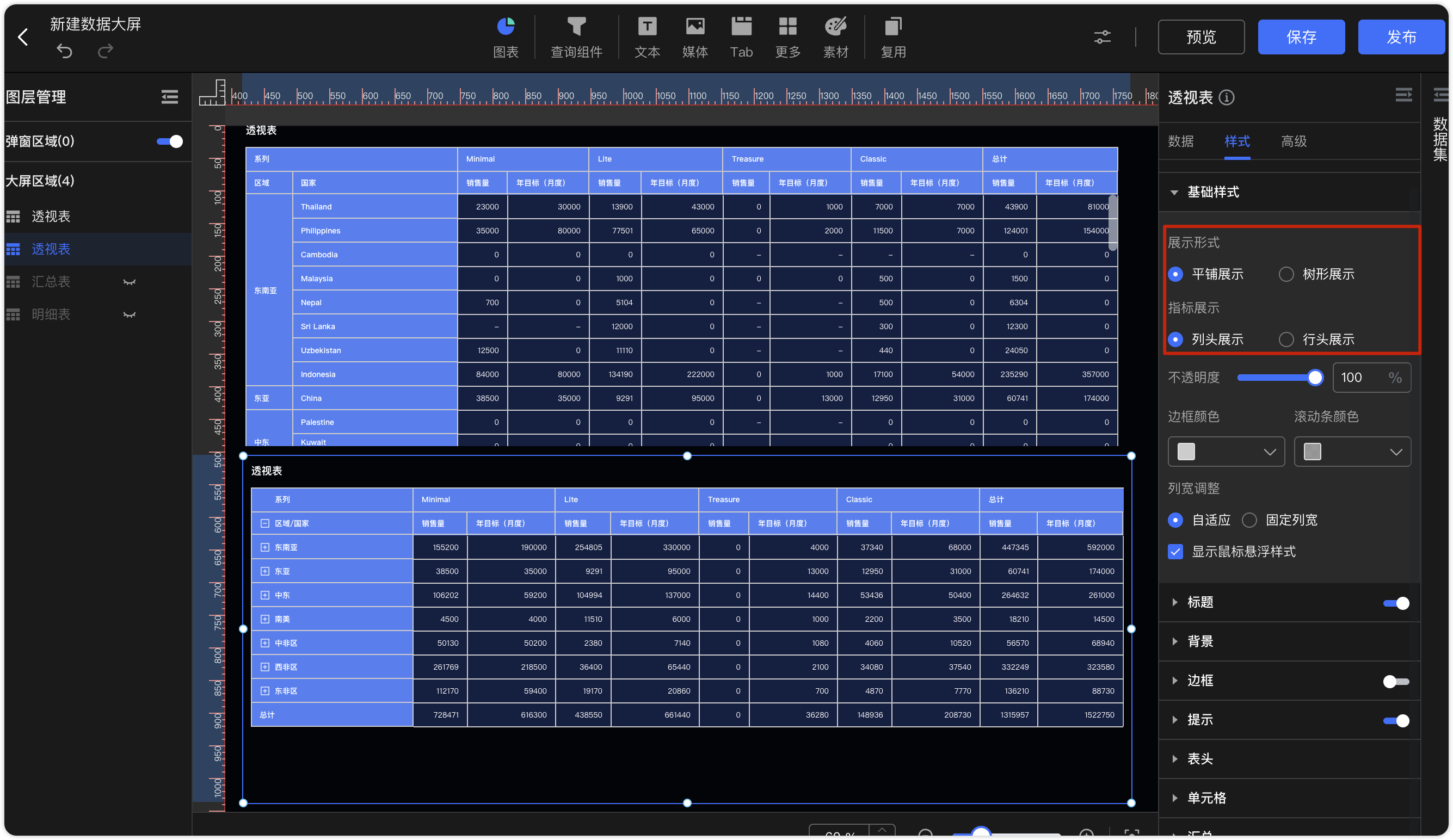Expand the 标题 section
1453x840 pixels.
click(1174, 602)
